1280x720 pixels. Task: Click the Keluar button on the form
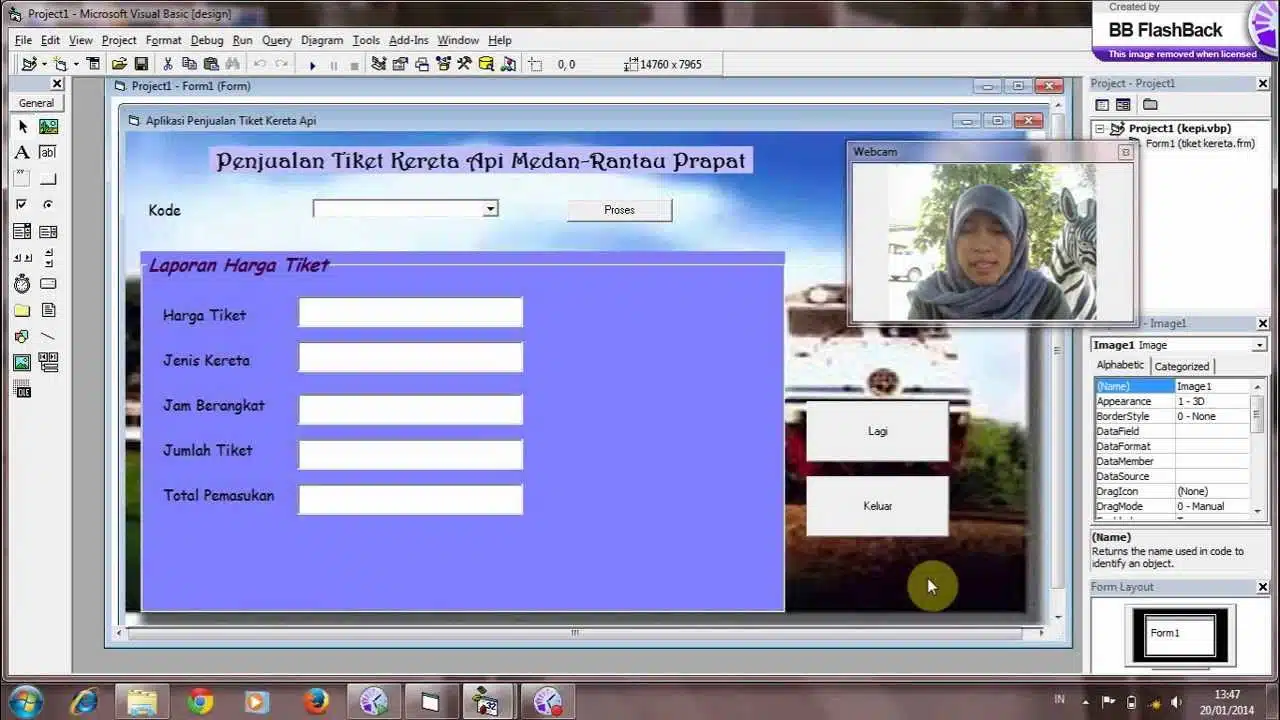(877, 506)
